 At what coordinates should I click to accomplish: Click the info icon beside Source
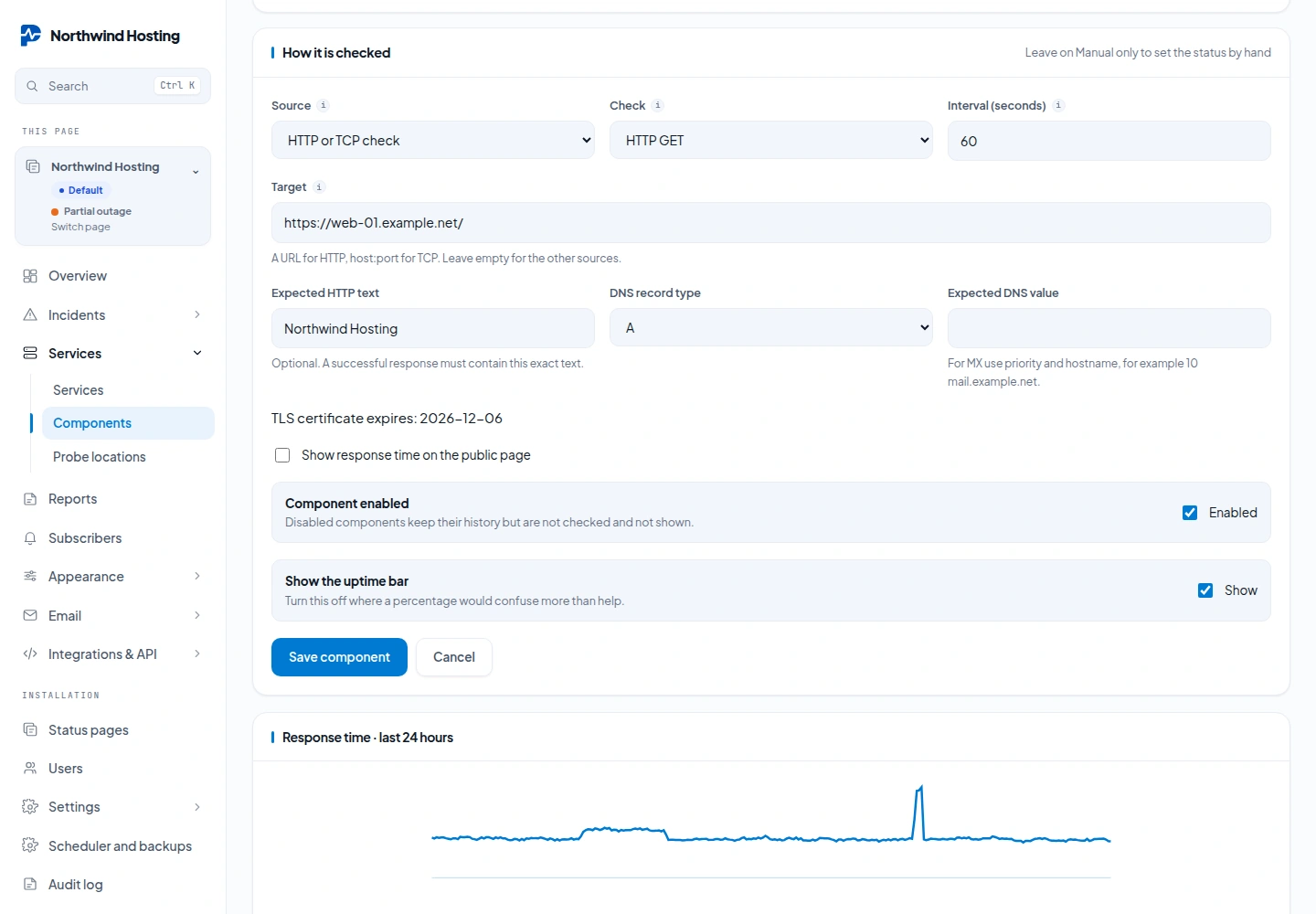pyautogui.click(x=324, y=105)
